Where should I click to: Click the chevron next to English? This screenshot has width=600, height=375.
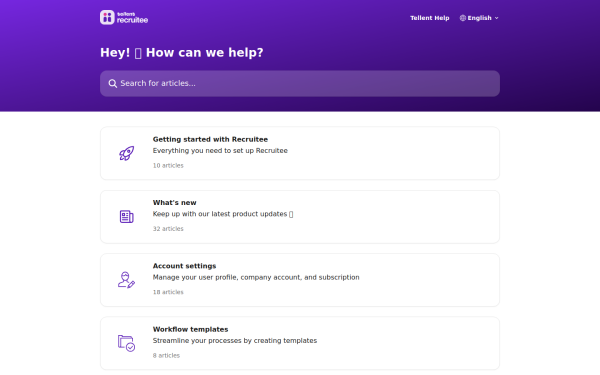[x=496, y=18]
